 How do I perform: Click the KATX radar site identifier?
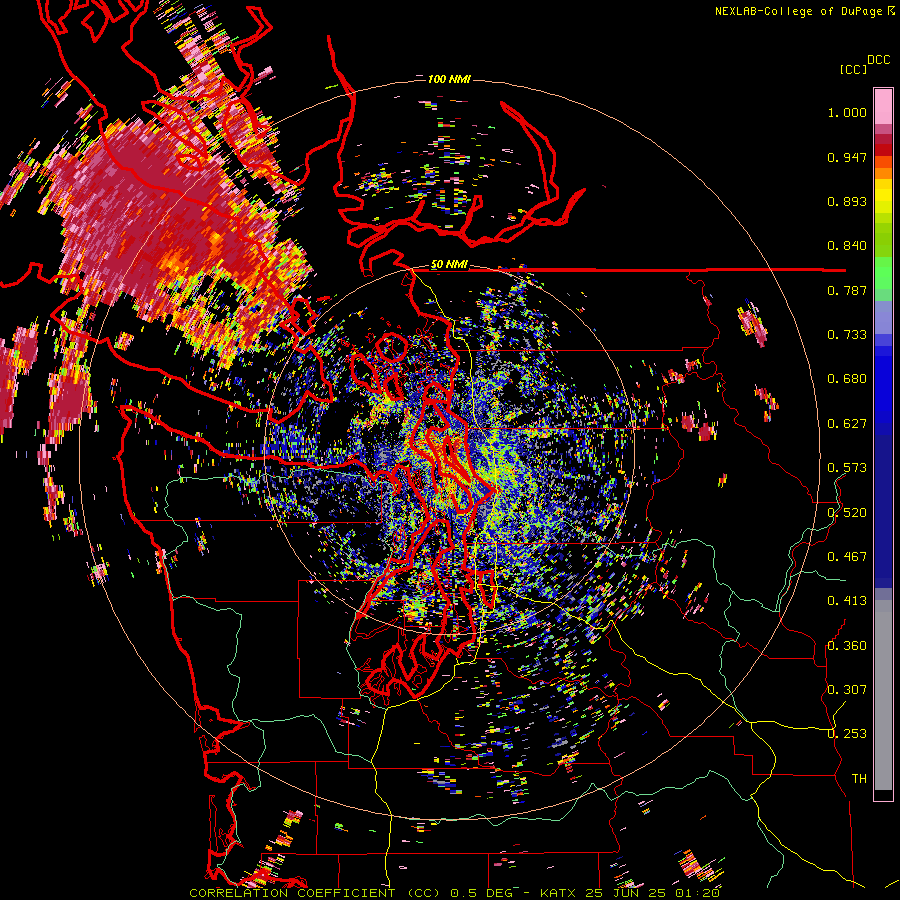tap(557, 893)
